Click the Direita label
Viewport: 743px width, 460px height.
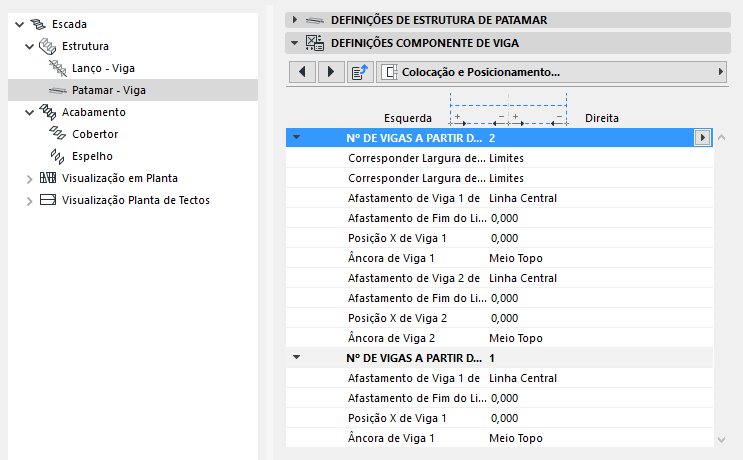(602, 118)
